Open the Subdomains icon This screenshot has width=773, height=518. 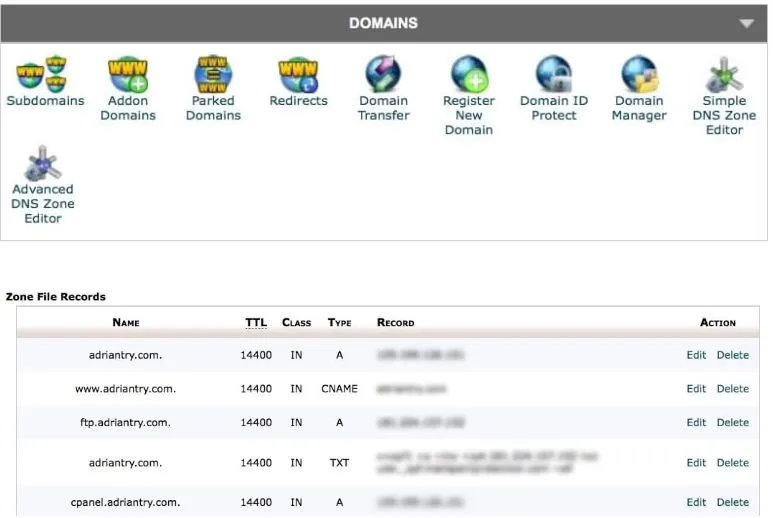(x=45, y=75)
